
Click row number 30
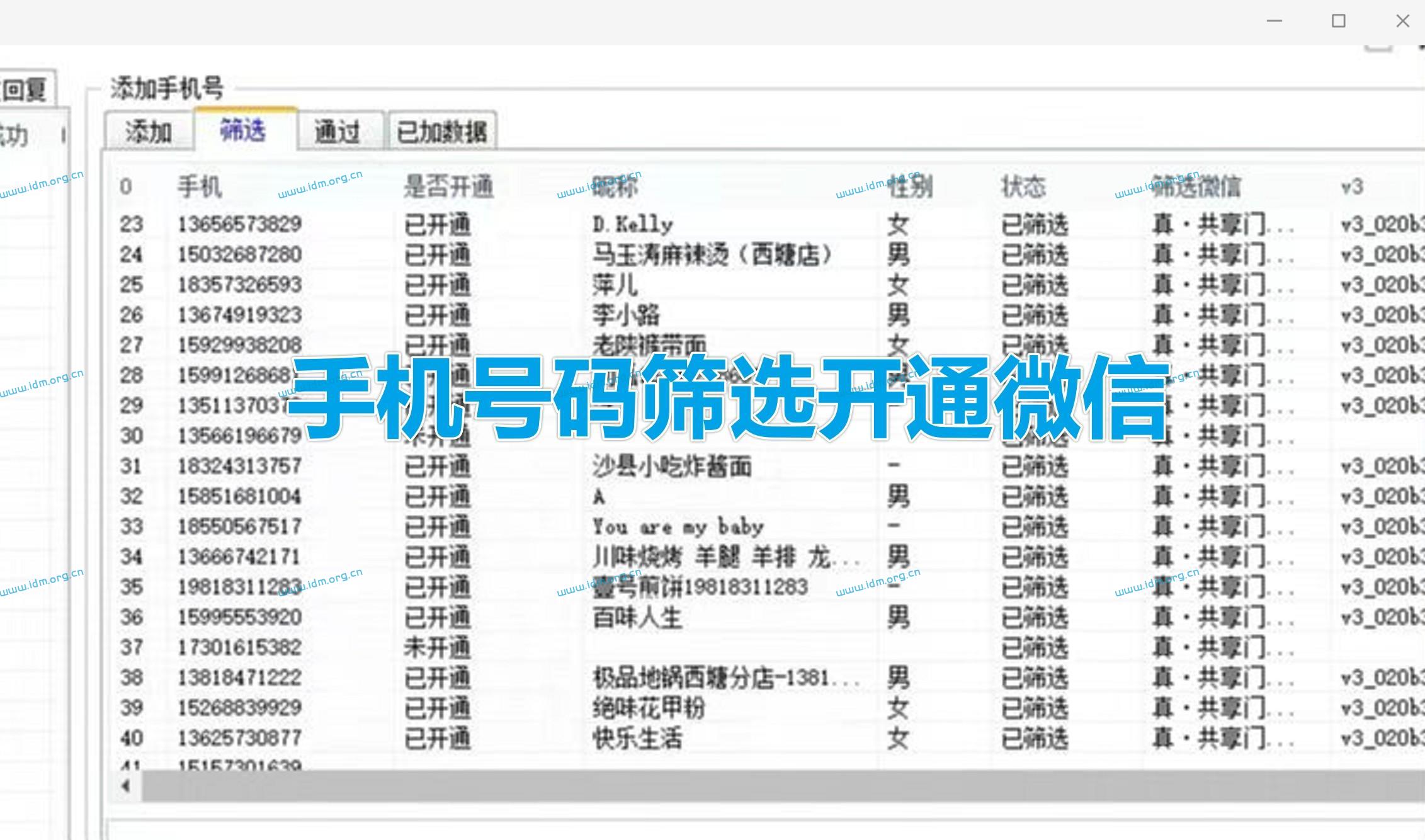(132, 436)
